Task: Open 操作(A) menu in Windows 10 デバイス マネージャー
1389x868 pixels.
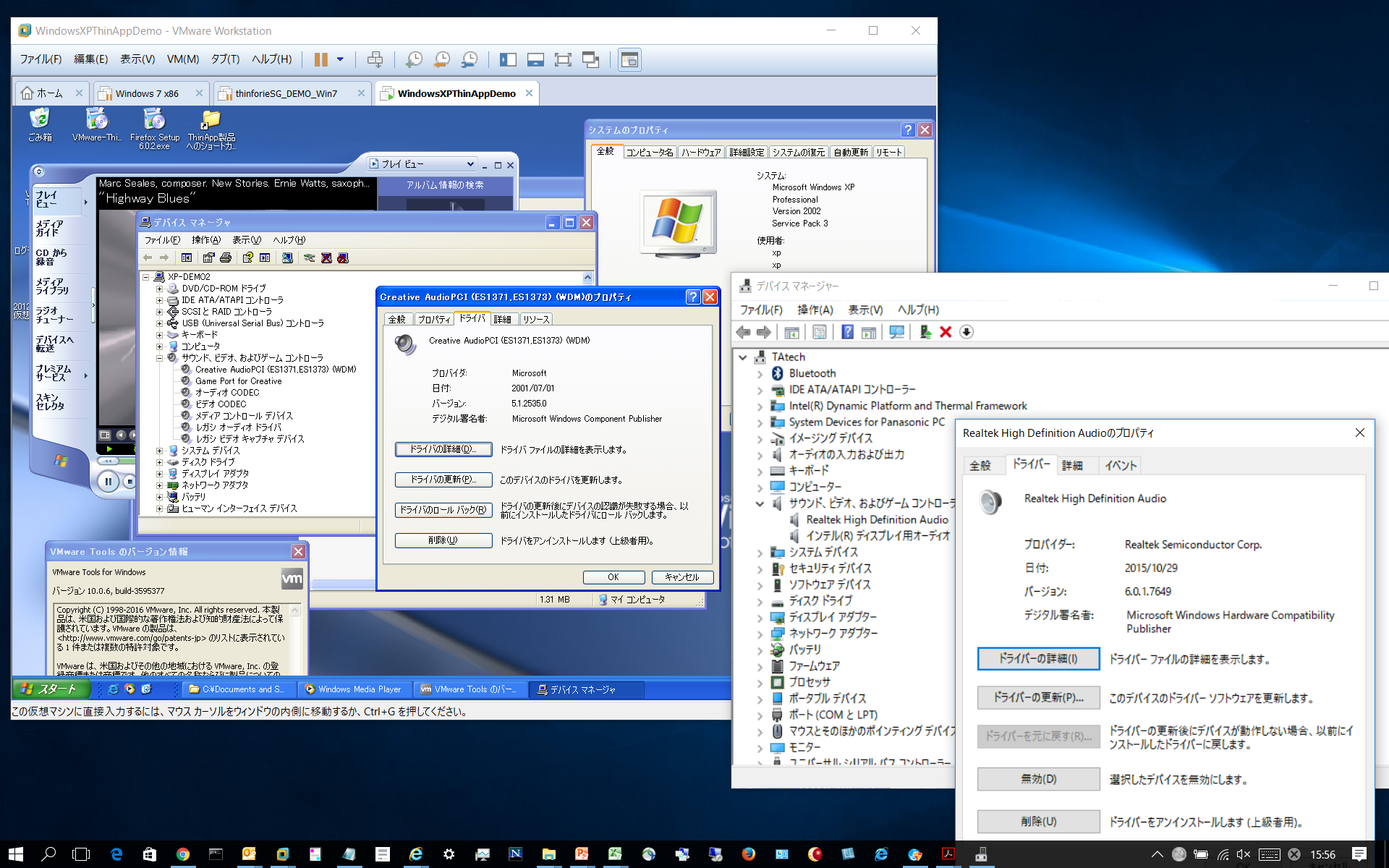Action: [x=815, y=310]
